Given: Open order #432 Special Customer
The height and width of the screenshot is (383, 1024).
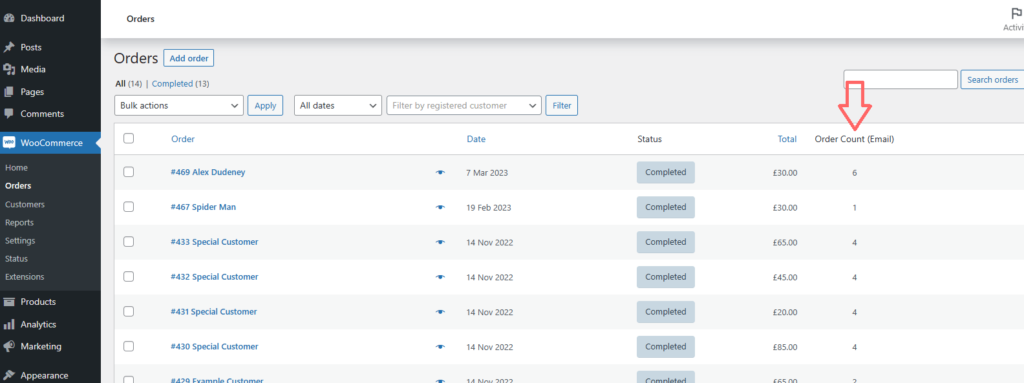Looking at the screenshot, I should tap(215, 277).
